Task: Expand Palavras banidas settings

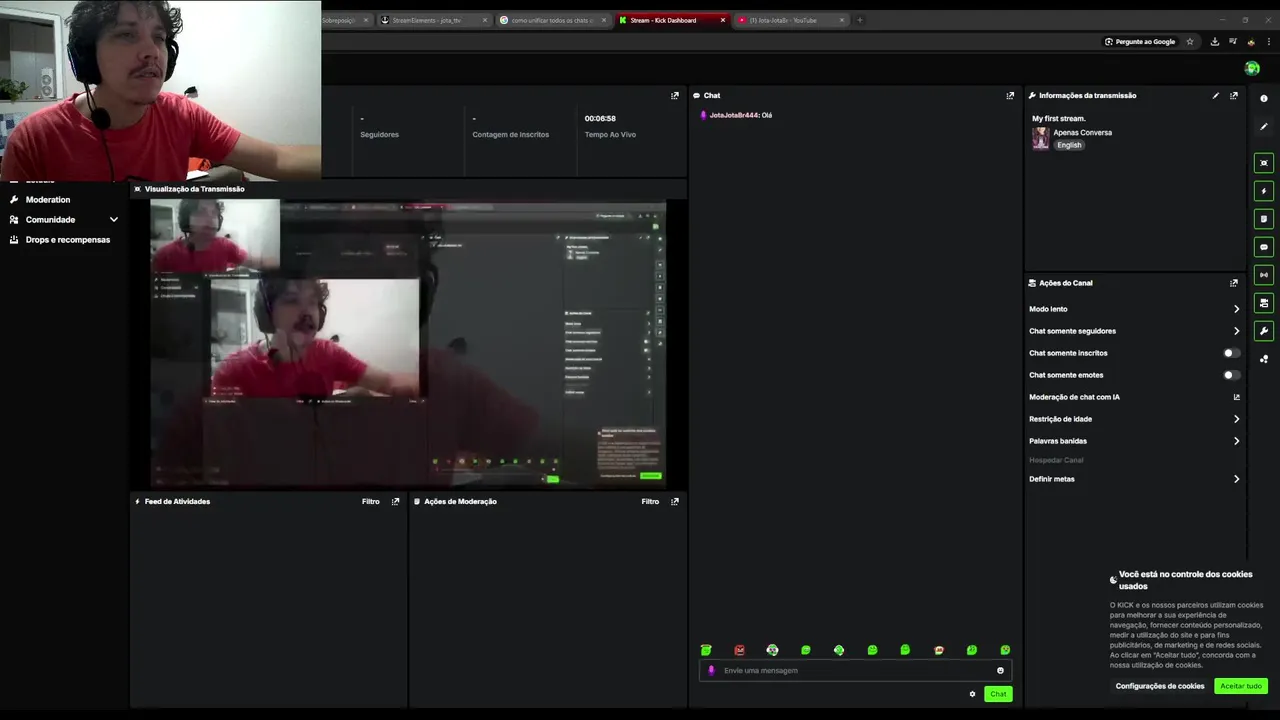Action: (1237, 441)
